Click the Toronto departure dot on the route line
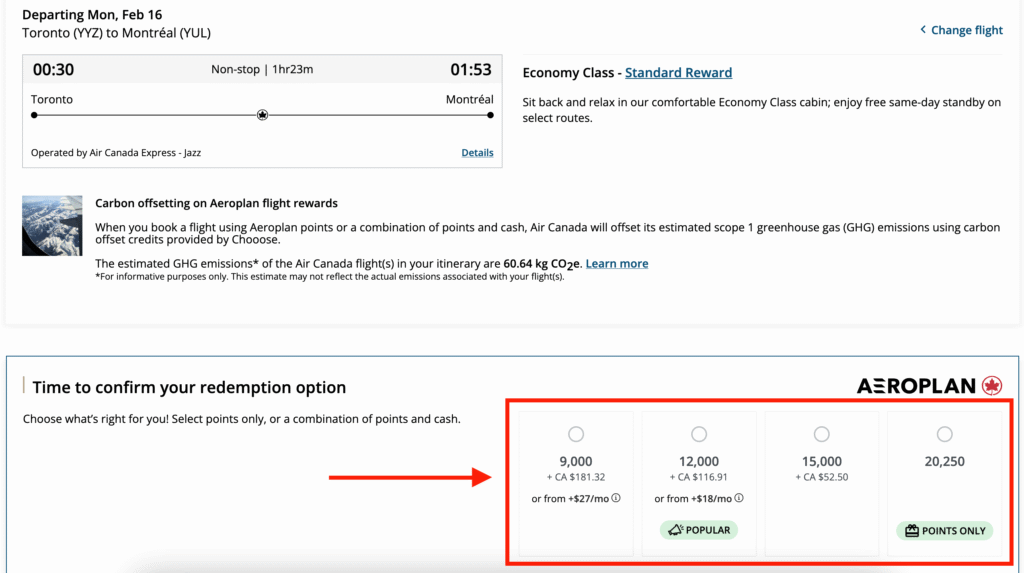The height and width of the screenshot is (573, 1024). point(34,115)
